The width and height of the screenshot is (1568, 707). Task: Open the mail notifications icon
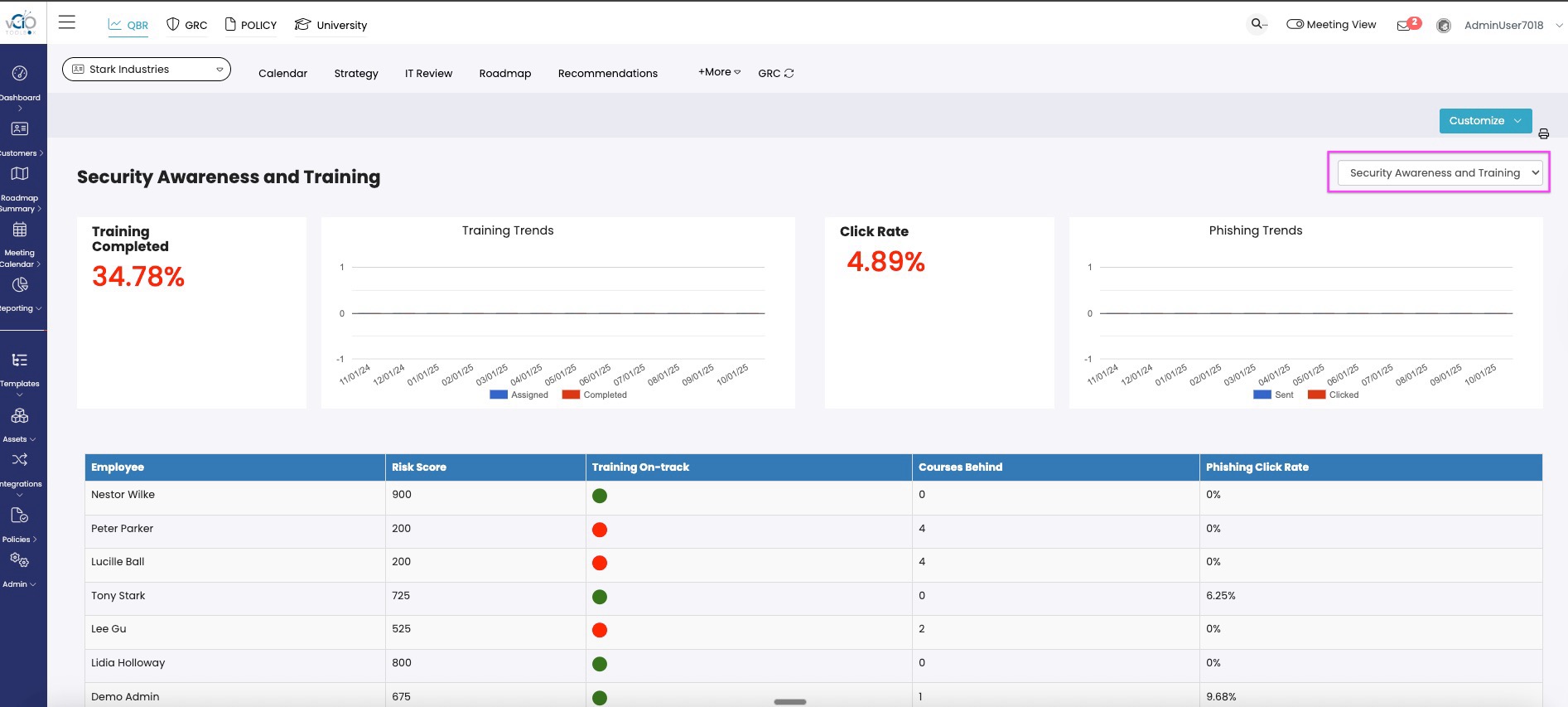[x=1404, y=26]
